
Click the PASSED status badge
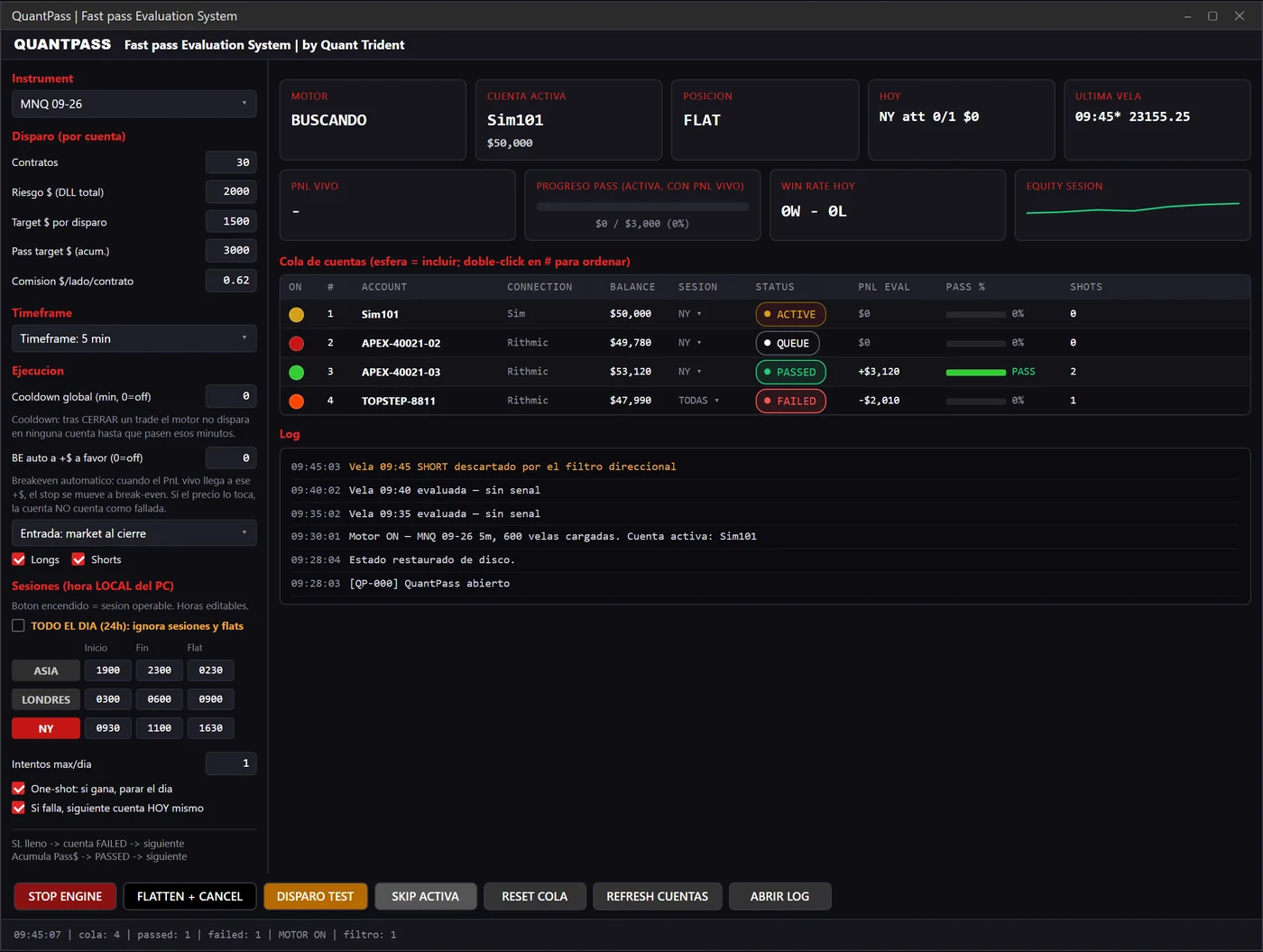click(x=790, y=372)
